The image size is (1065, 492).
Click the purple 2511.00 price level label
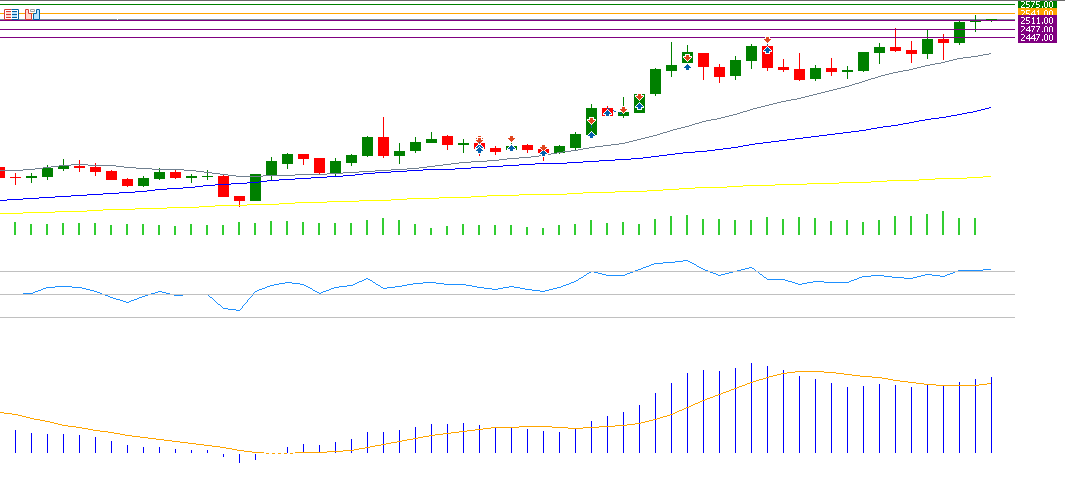pos(1039,21)
